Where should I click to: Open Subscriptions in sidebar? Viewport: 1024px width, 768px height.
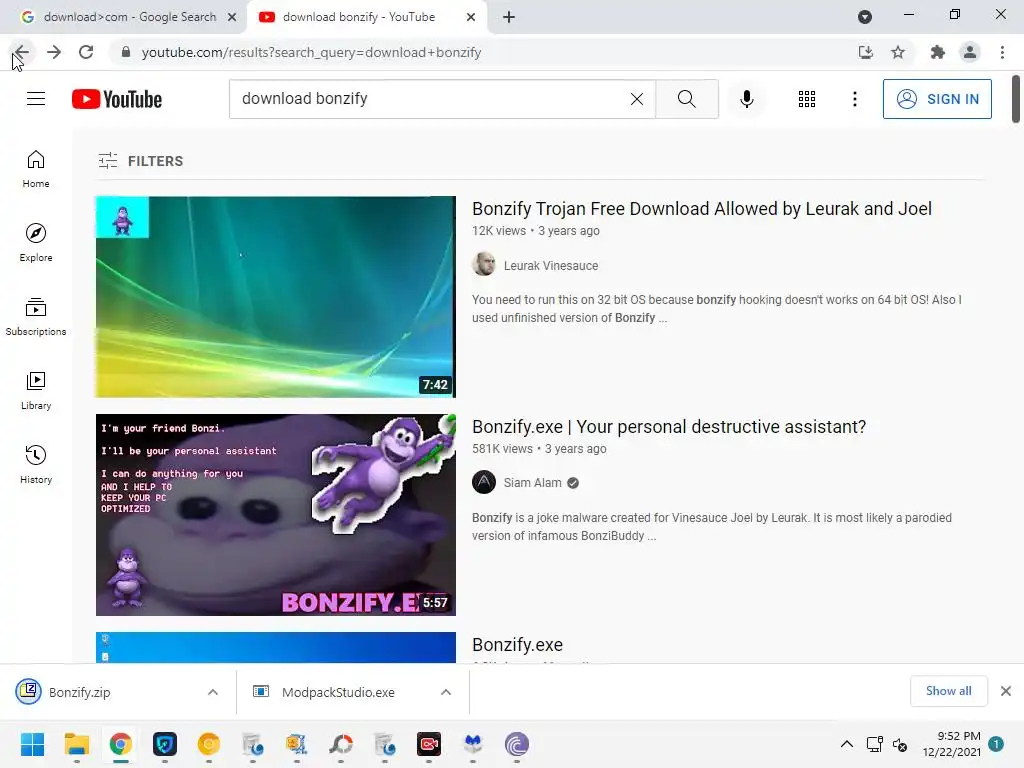(36, 316)
